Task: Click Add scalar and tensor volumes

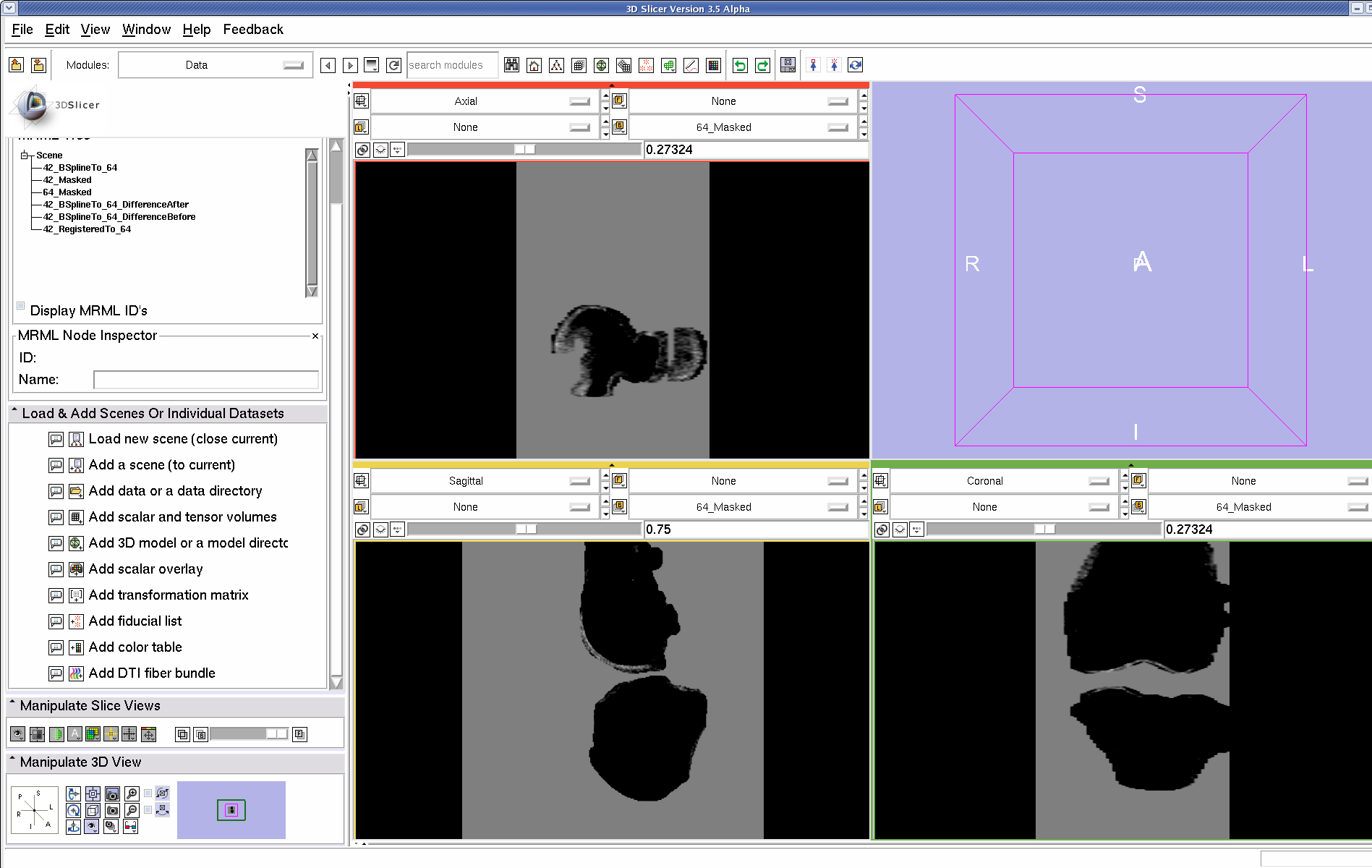Action: coord(182,517)
